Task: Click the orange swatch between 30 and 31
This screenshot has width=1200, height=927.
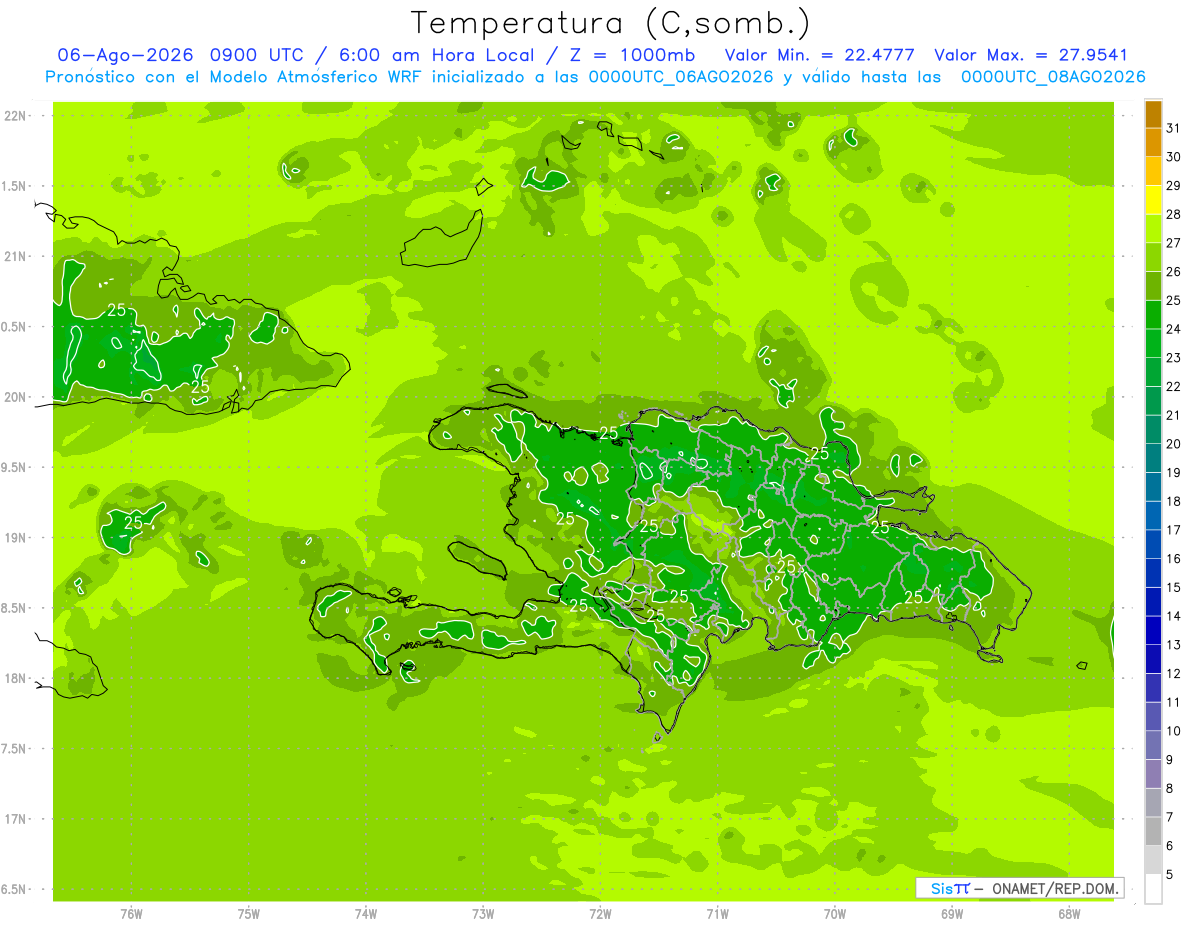Action: (x=1154, y=143)
